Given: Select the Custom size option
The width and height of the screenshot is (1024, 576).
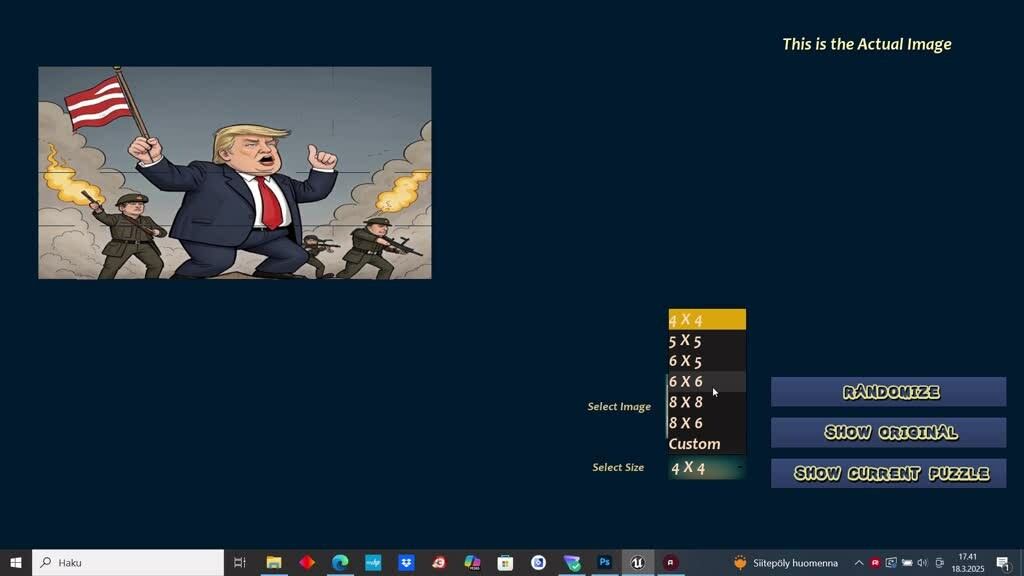Looking at the screenshot, I should (694, 444).
